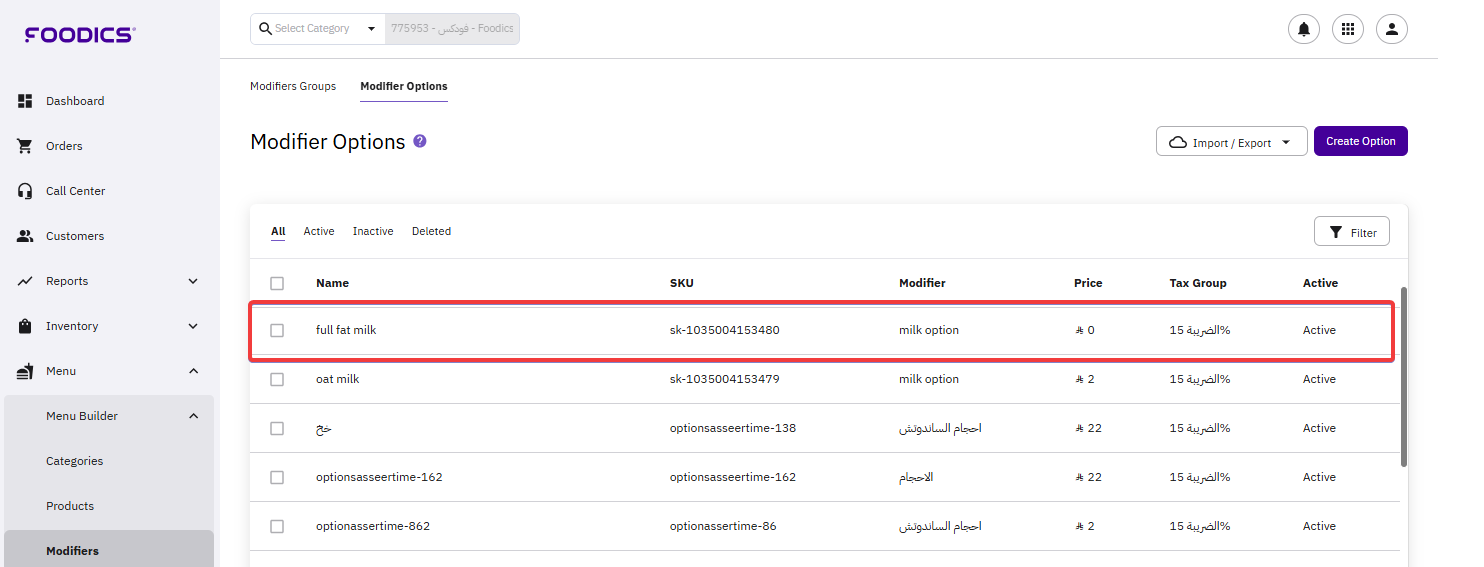Image resolution: width=1484 pixels, height=567 pixels.
Task: Open the notifications bell icon
Action: [x=1303, y=29]
